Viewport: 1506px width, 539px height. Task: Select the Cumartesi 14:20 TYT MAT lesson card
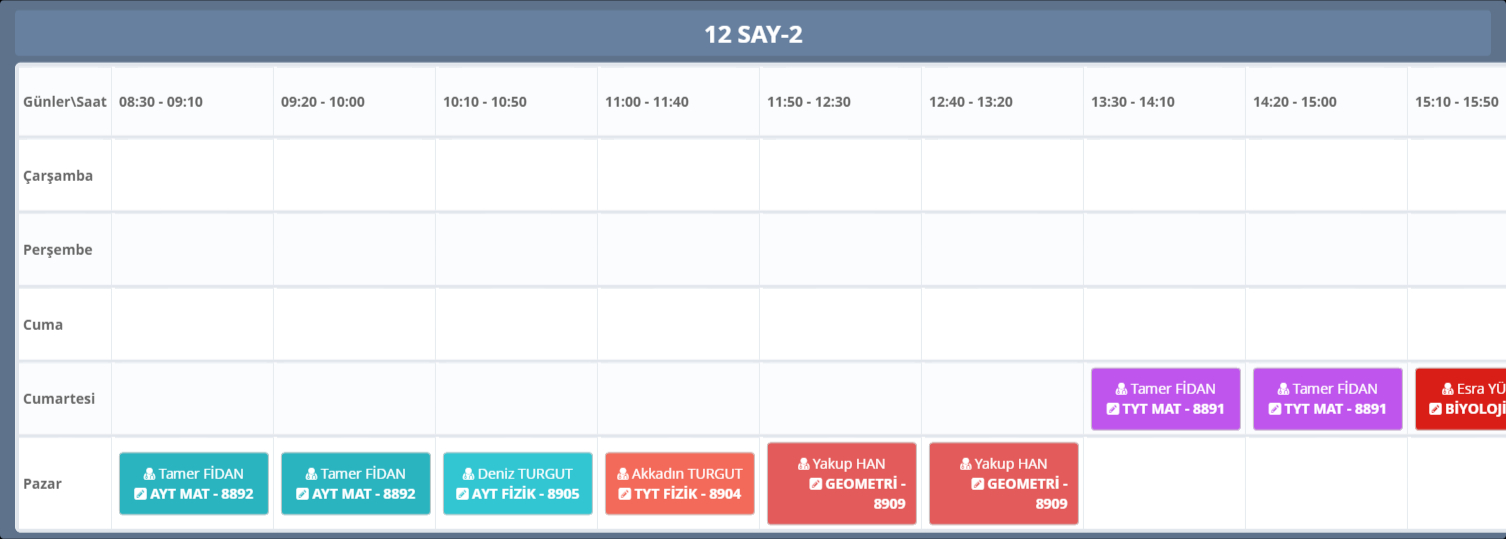point(1327,398)
